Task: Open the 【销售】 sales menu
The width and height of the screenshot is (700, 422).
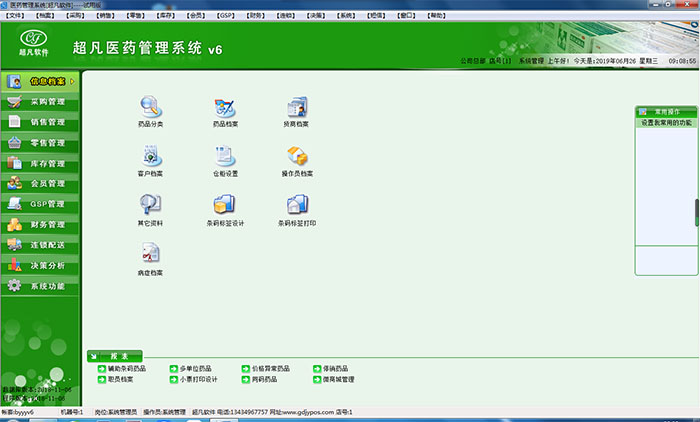Action: (105, 16)
